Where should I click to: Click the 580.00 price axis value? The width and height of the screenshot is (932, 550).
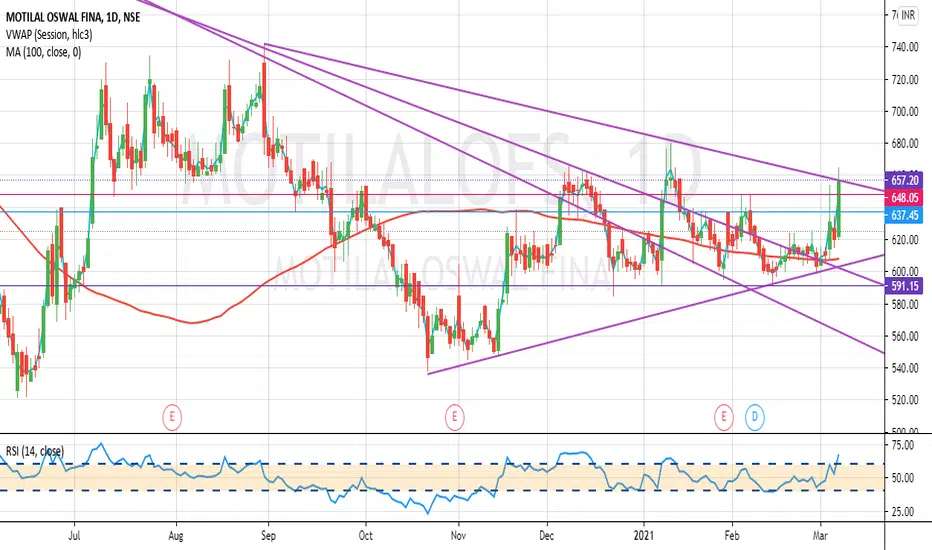click(905, 304)
